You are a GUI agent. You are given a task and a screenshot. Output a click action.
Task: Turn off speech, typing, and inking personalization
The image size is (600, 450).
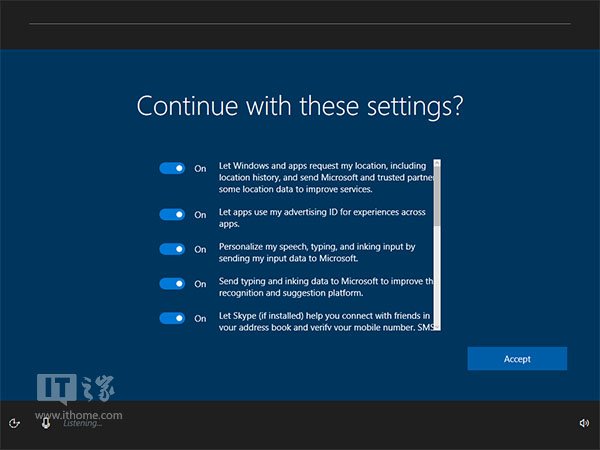click(172, 249)
